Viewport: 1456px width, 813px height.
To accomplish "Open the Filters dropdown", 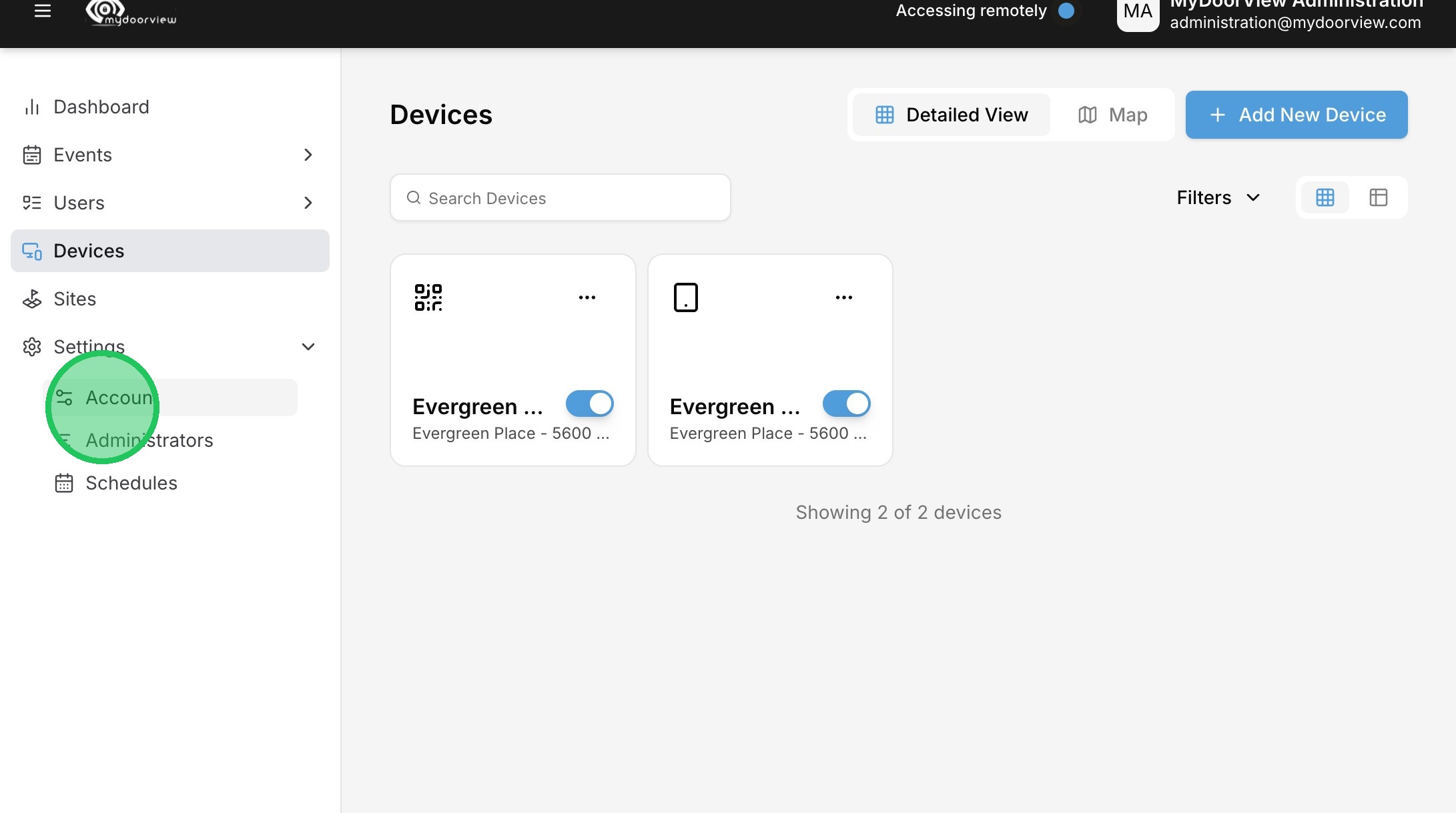I will point(1218,197).
